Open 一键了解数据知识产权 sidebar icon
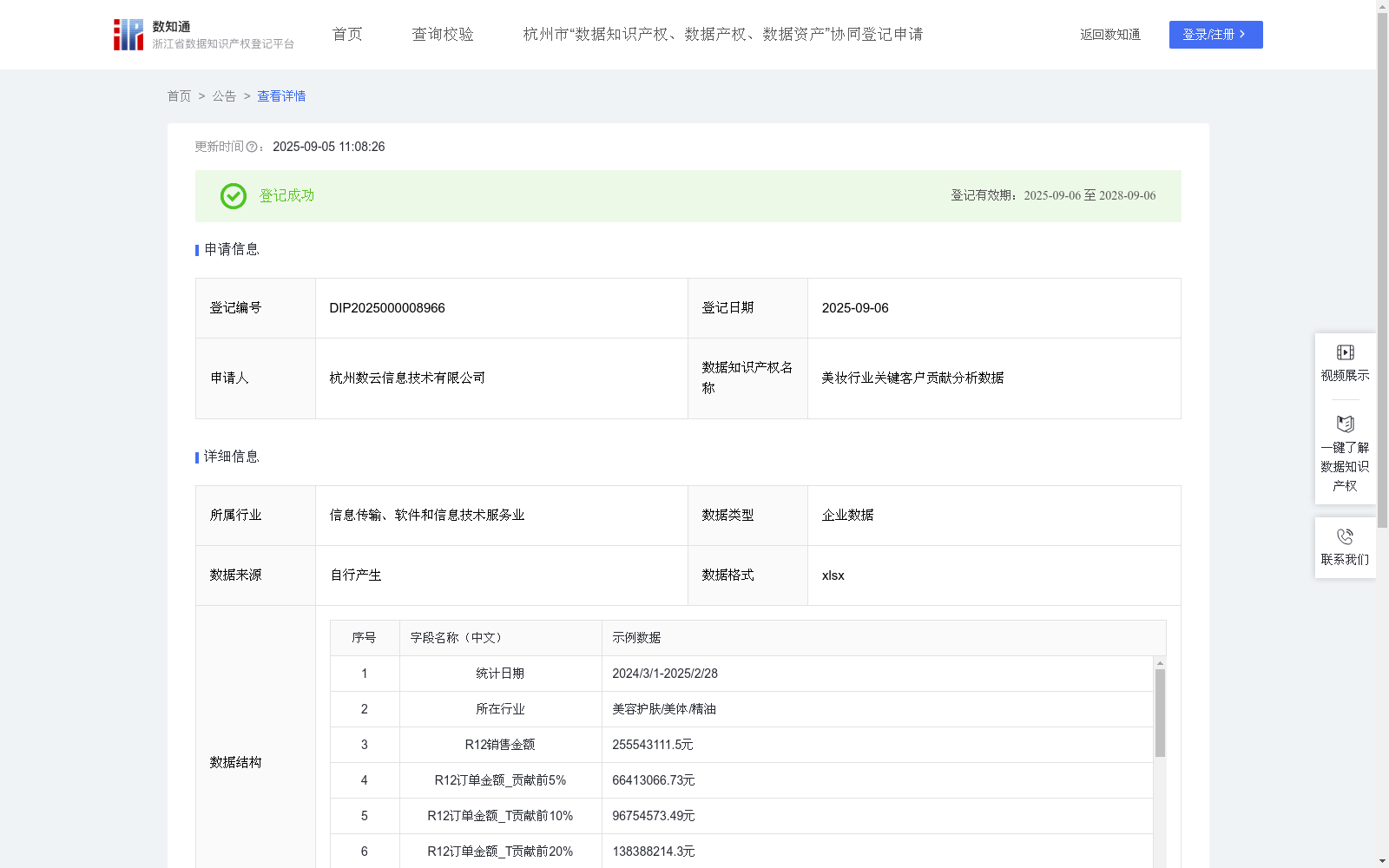The width and height of the screenshot is (1389, 868). [x=1345, y=424]
